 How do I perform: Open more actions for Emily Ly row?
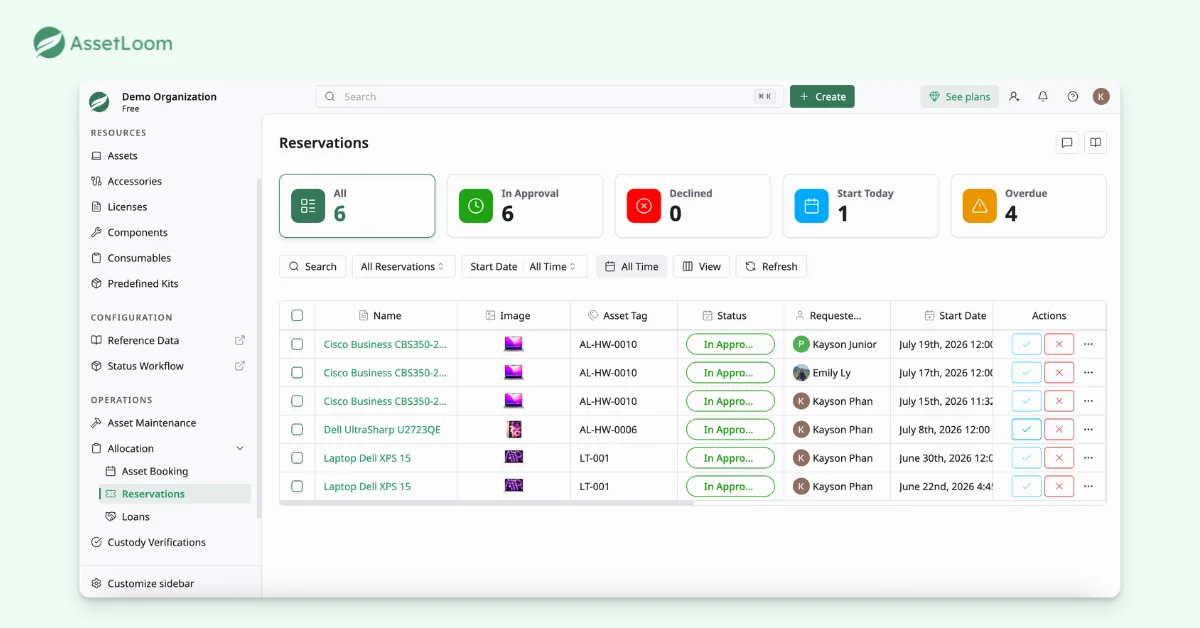click(x=1089, y=372)
